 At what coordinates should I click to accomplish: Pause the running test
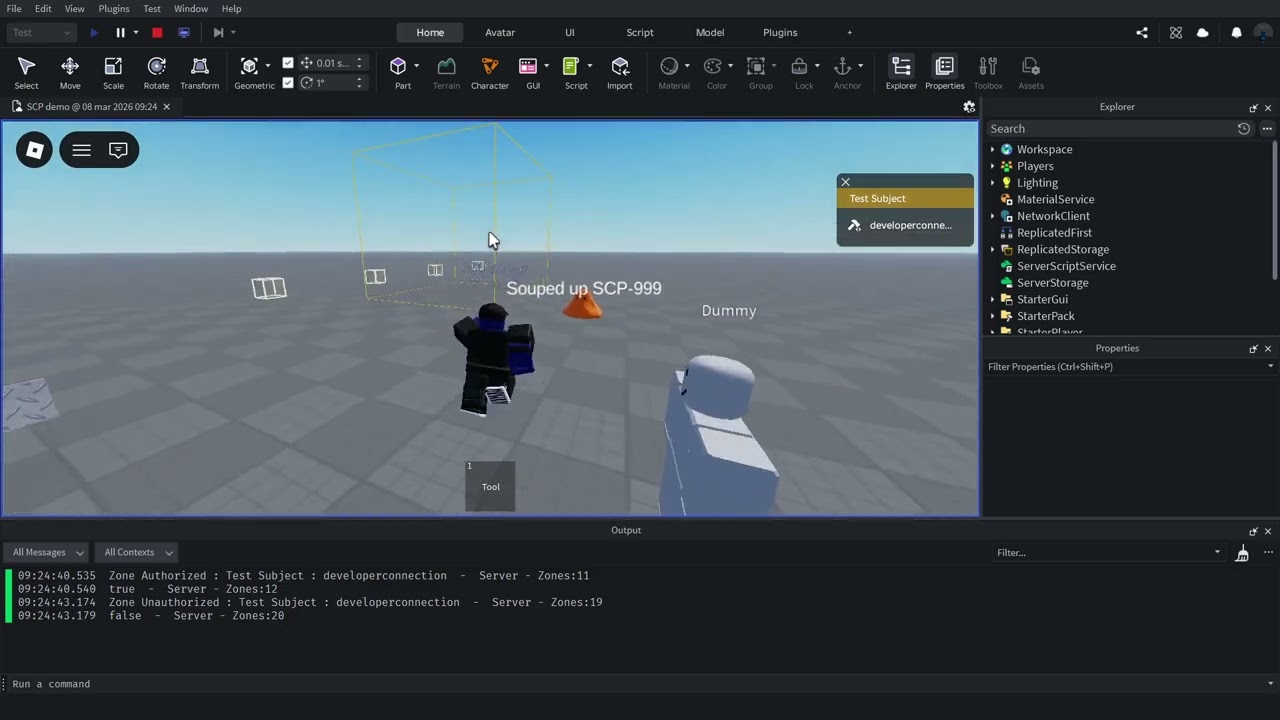[120, 33]
